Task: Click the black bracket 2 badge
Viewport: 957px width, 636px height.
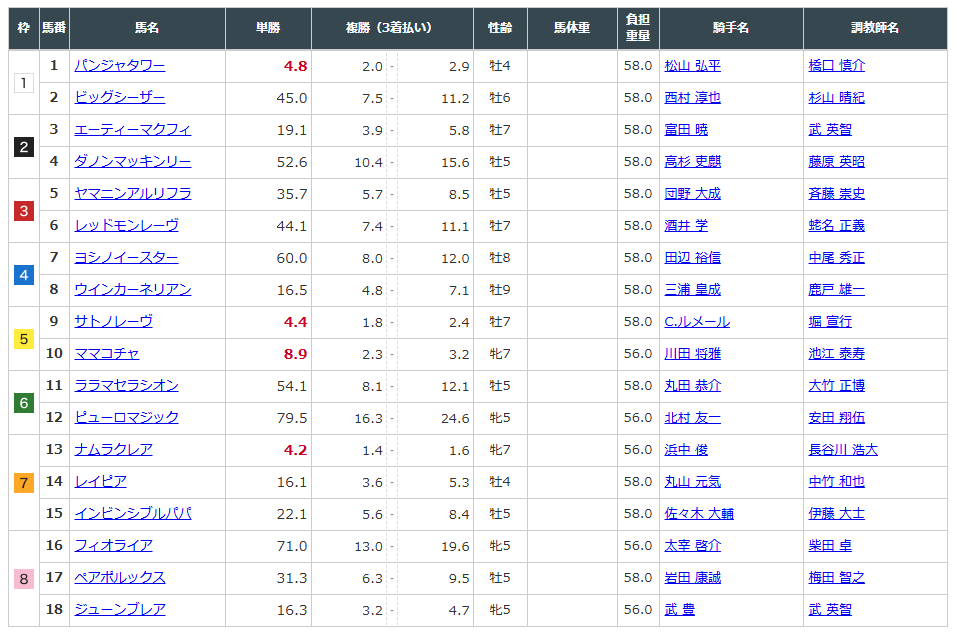Action: pos(24,146)
